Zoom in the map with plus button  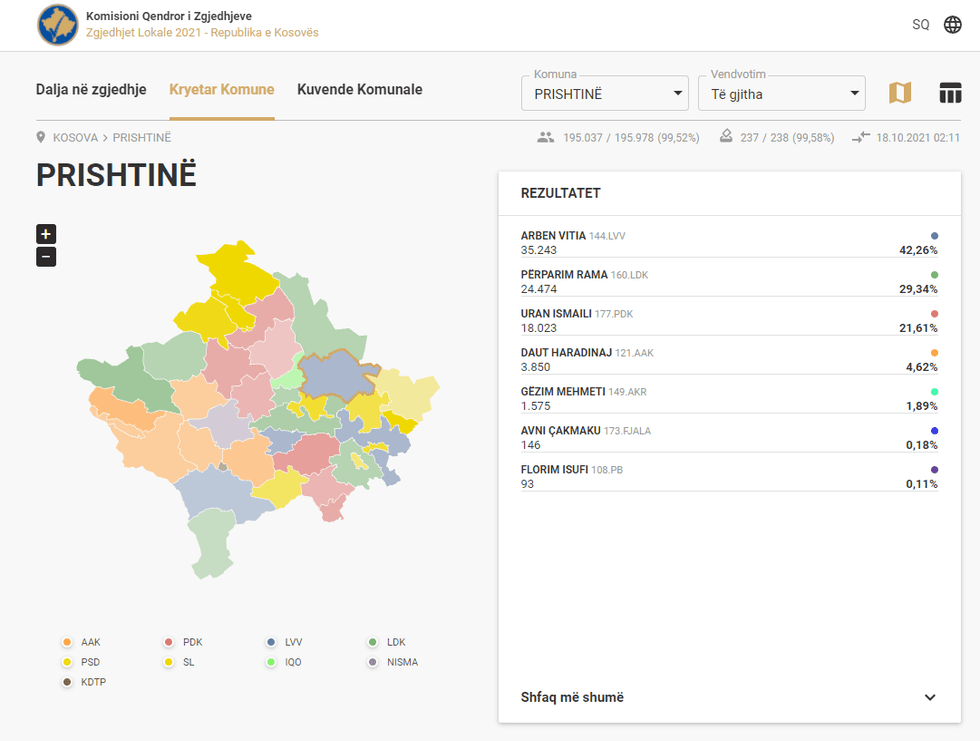coord(46,234)
